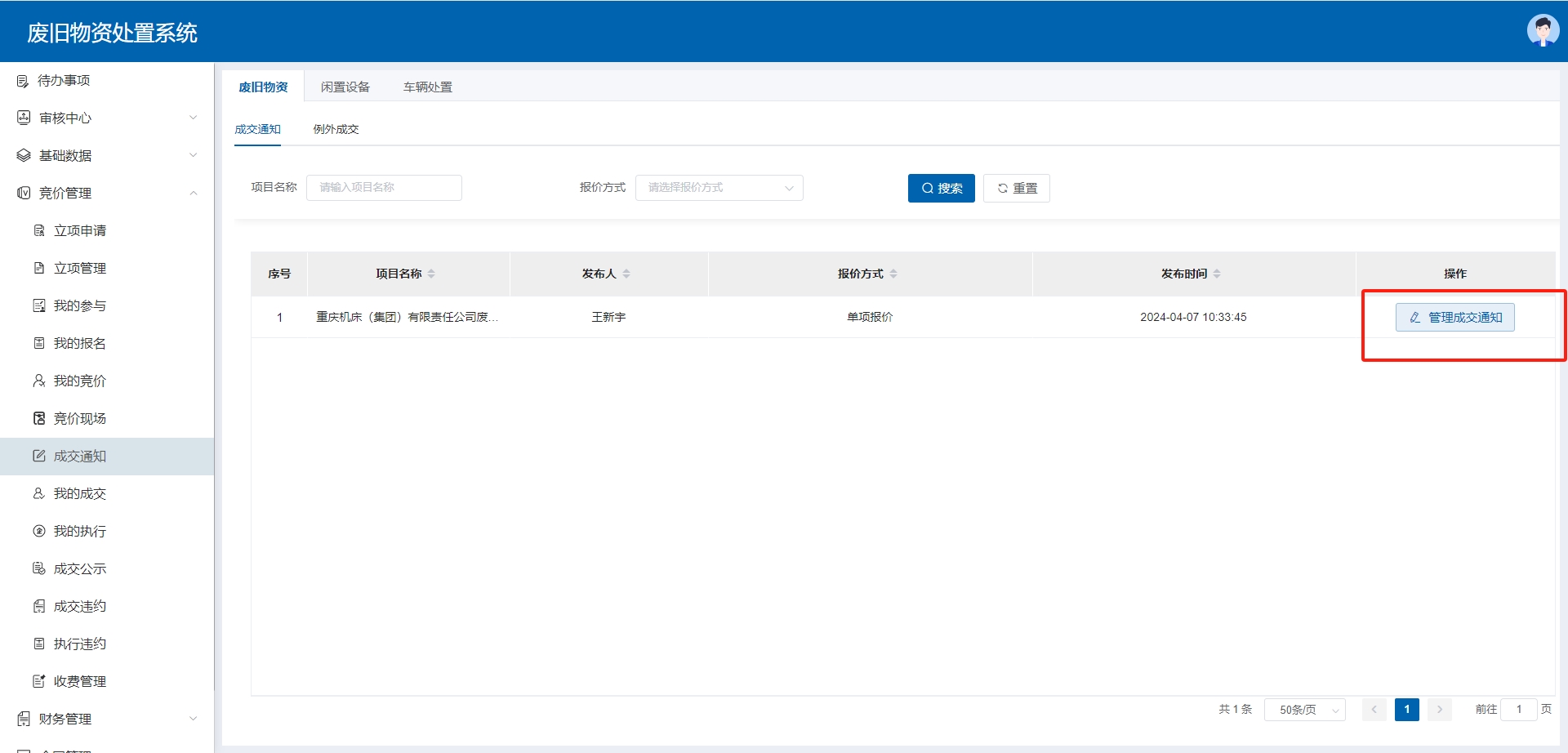Click the 管理成交通知 button
Screen dimensions: 1568x753
1454,318
